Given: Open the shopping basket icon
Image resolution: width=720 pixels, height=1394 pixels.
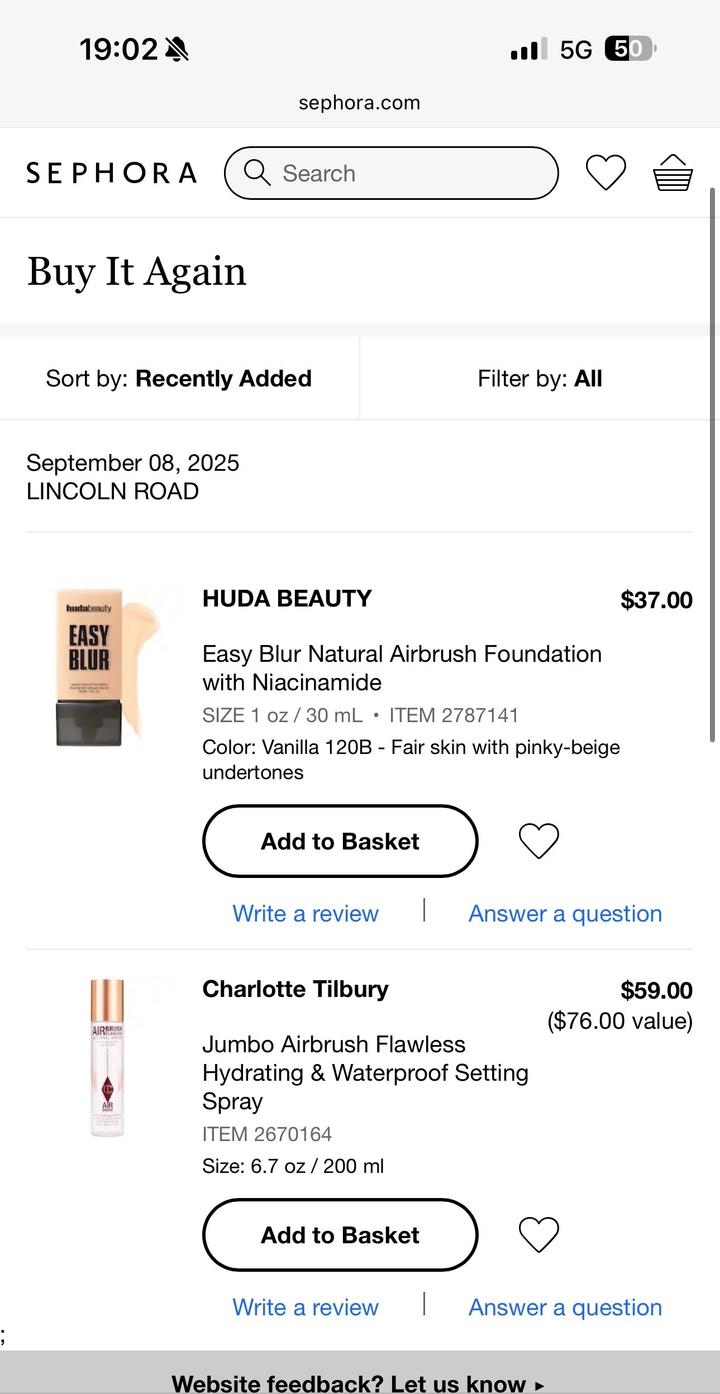Looking at the screenshot, I should (x=673, y=173).
